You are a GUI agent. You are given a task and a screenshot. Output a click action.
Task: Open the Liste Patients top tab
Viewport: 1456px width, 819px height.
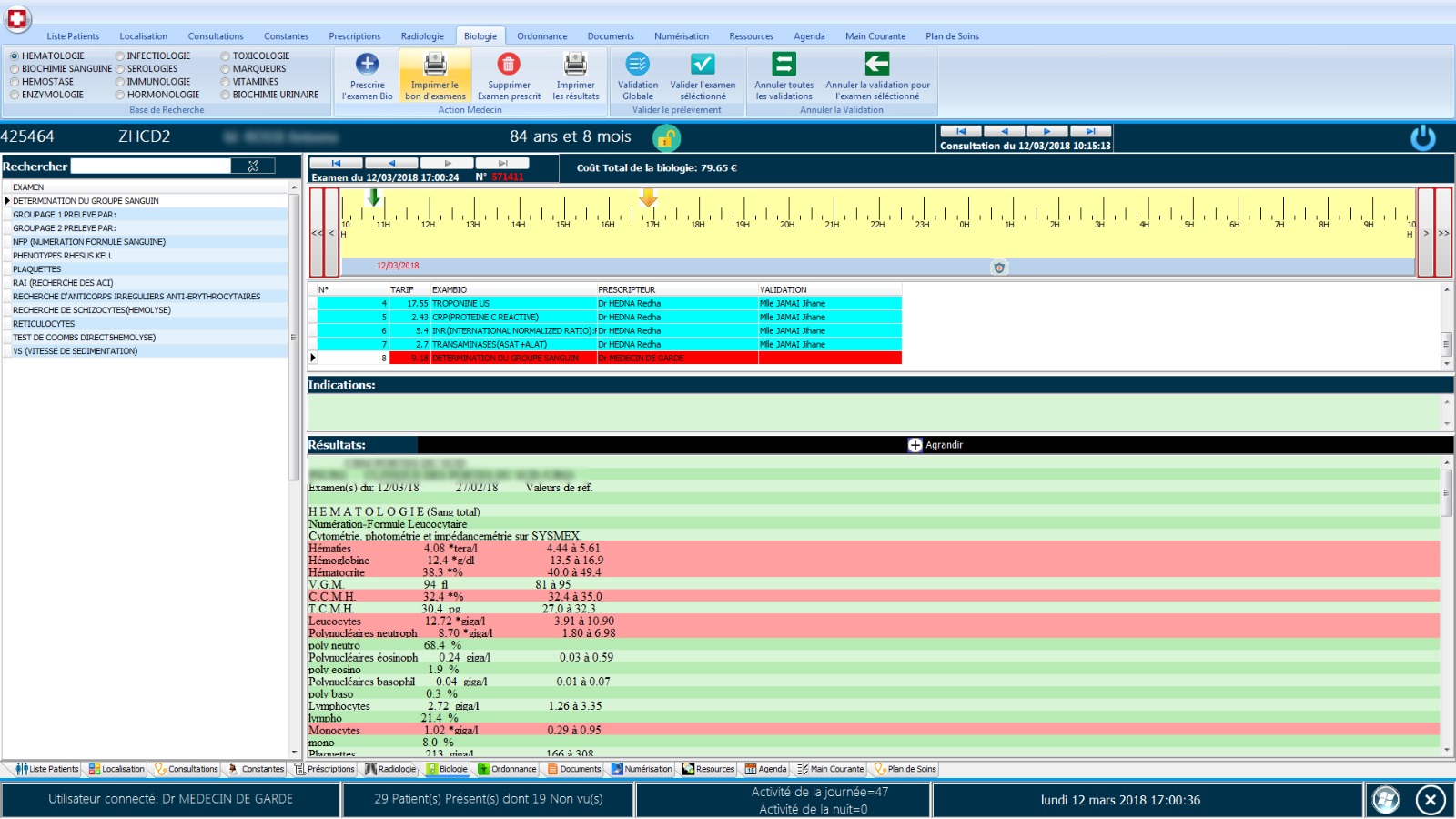point(73,36)
